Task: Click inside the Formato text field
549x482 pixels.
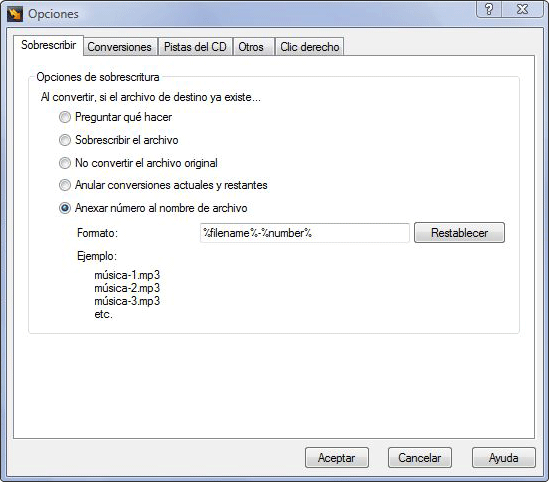Action: coord(305,233)
